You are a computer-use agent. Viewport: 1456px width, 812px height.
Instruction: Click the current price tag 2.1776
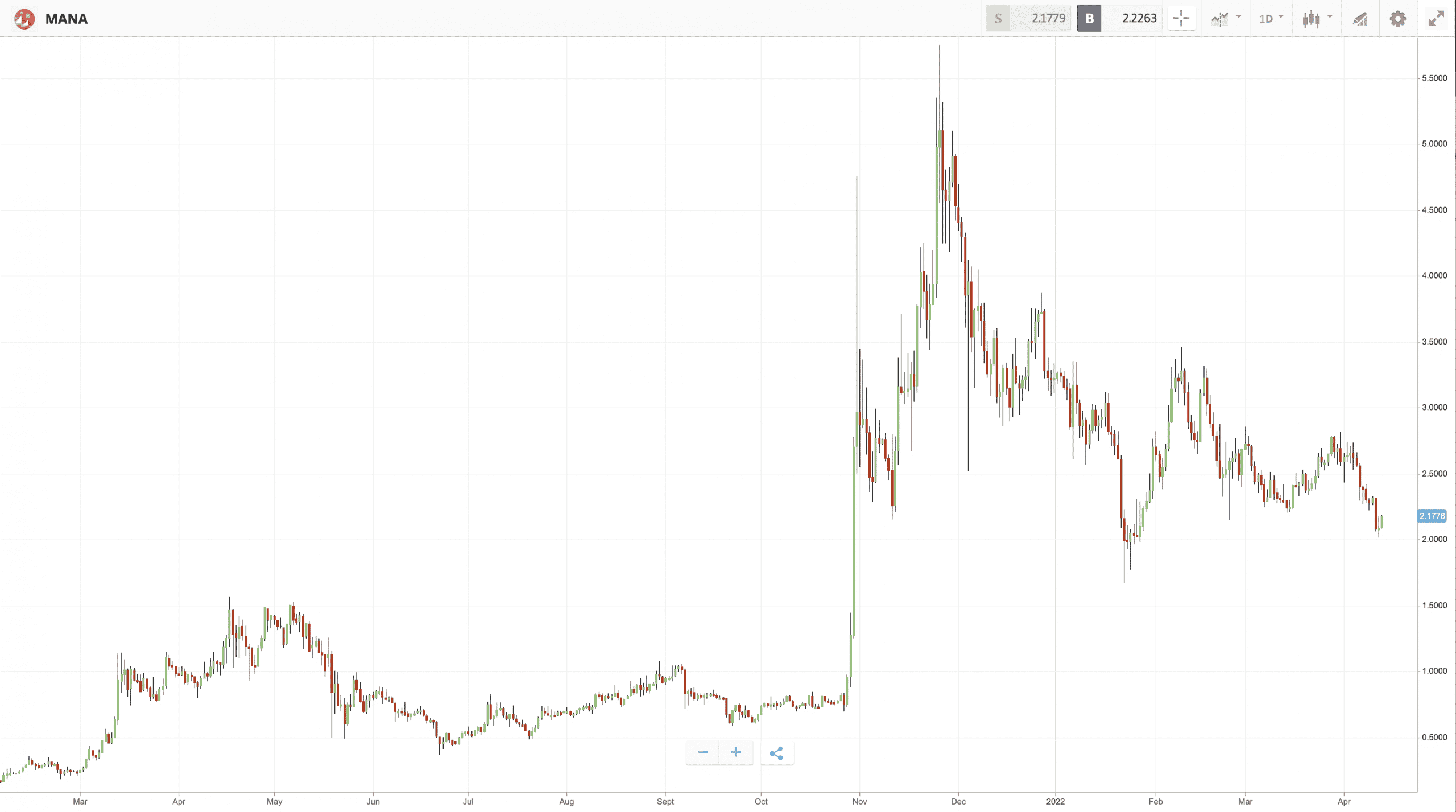click(x=1432, y=516)
